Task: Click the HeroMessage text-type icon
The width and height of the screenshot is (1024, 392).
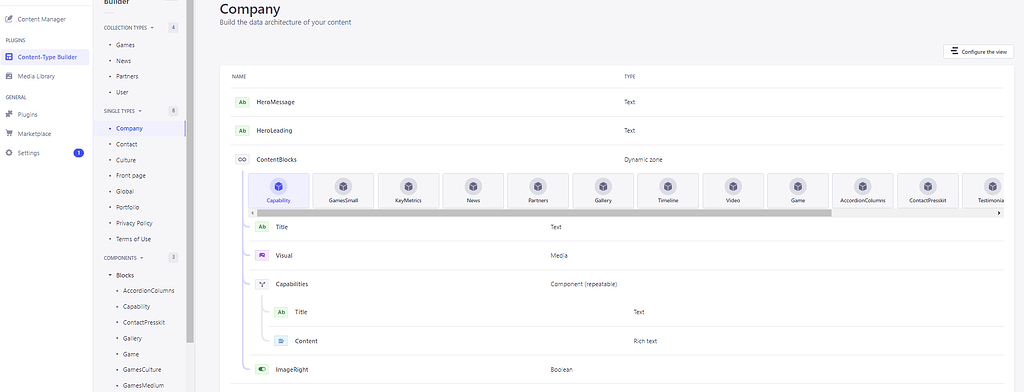Action: 242,102
